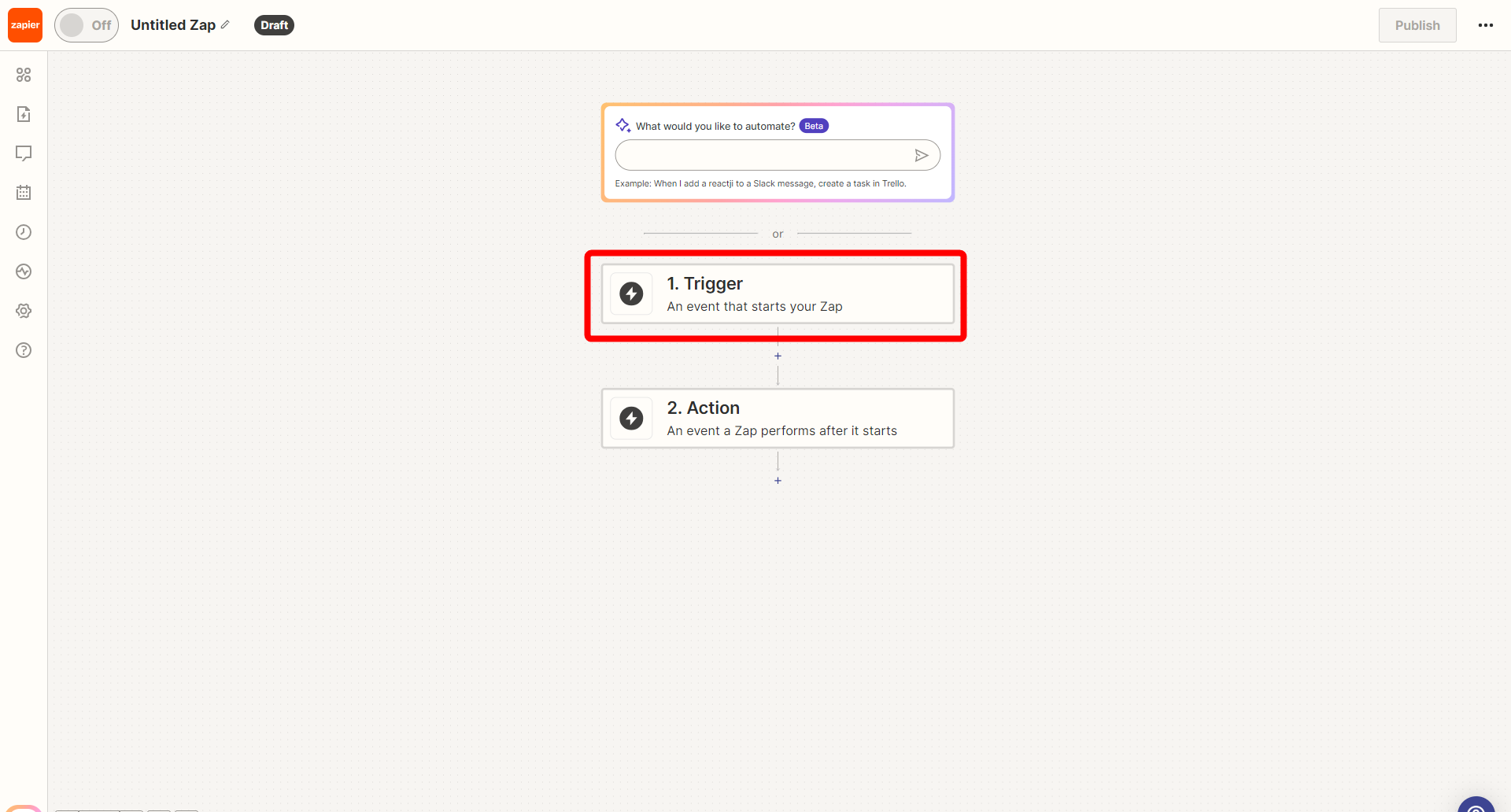Click the Zapier logo
This screenshot has height=812, width=1511.
pyautogui.click(x=25, y=25)
